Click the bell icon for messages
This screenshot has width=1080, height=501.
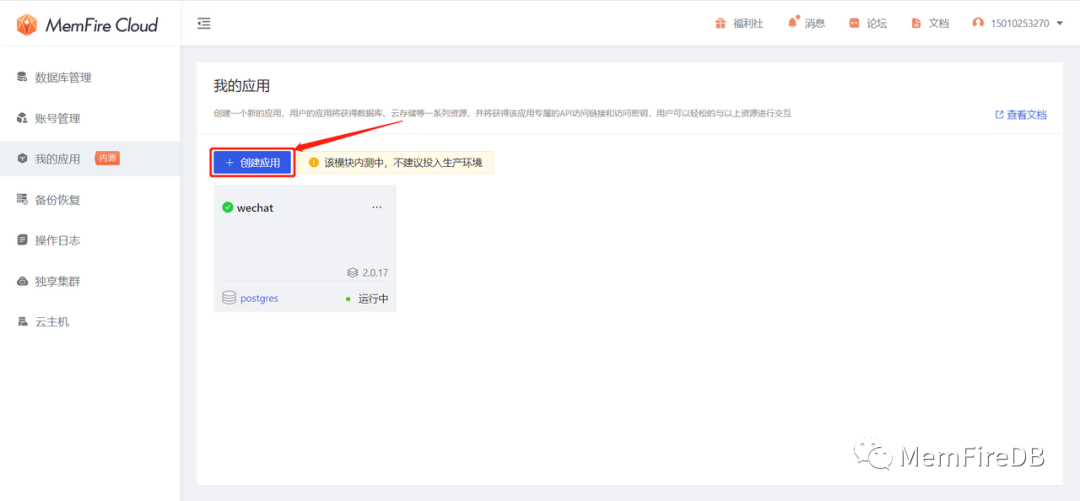tap(793, 23)
